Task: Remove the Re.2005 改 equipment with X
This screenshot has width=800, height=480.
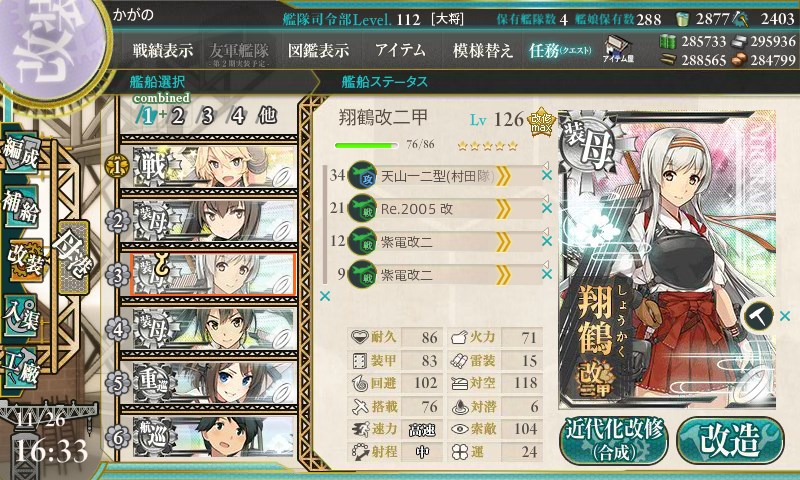Action: (x=546, y=208)
